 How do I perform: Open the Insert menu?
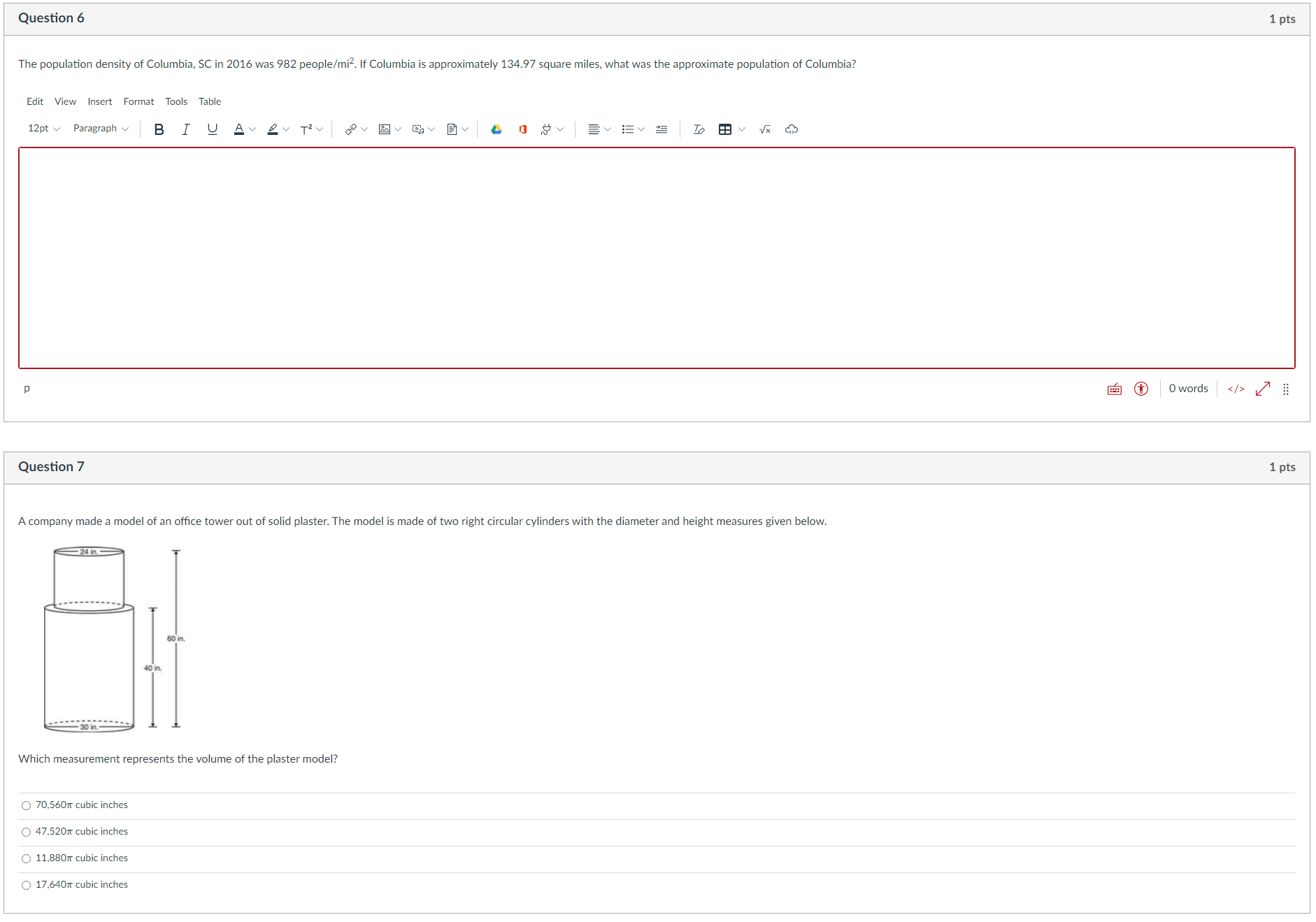(x=100, y=101)
